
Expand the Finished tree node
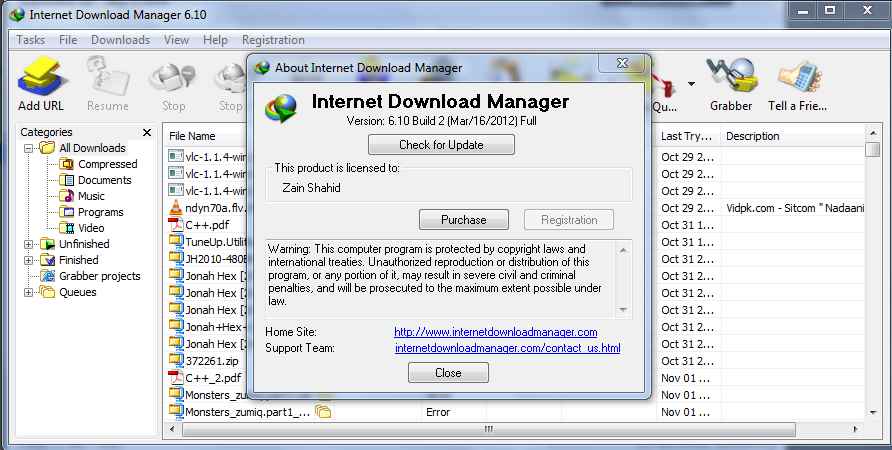(28, 260)
